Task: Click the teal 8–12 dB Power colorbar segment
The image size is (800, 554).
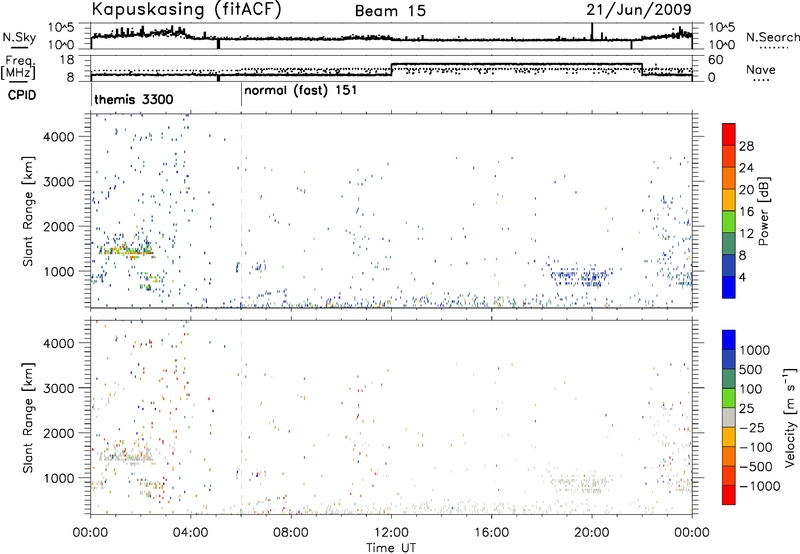Action: [729, 243]
